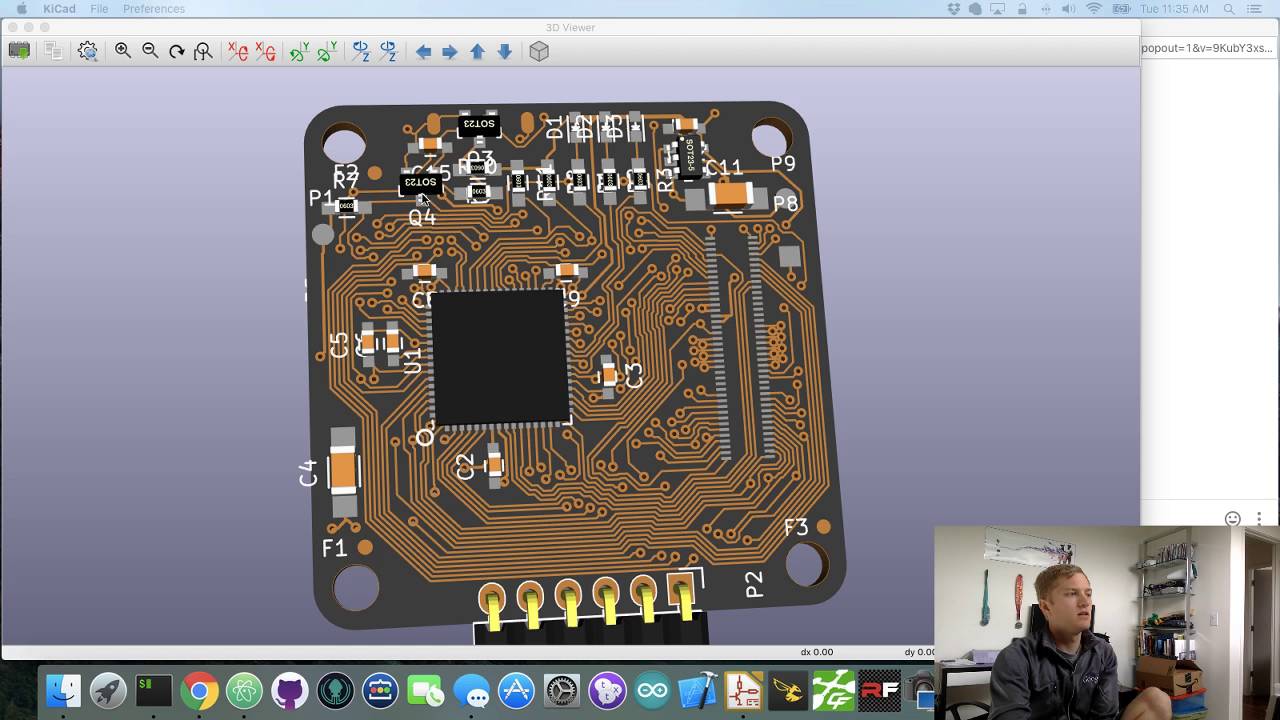
Task: Open Atom editor from the Dock
Action: pos(244,691)
